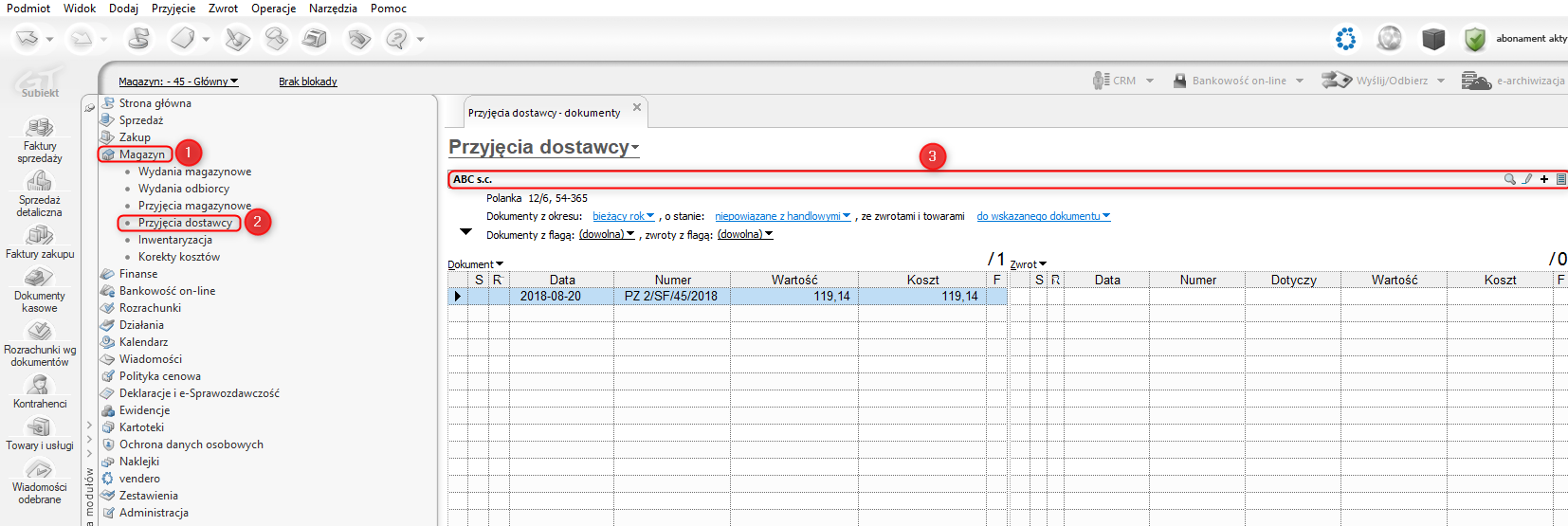The height and width of the screenshot is (526, 1568).
Task: Click the plus icon in the contractor field
Action: pyautogui.click(x=1544, y=179)
